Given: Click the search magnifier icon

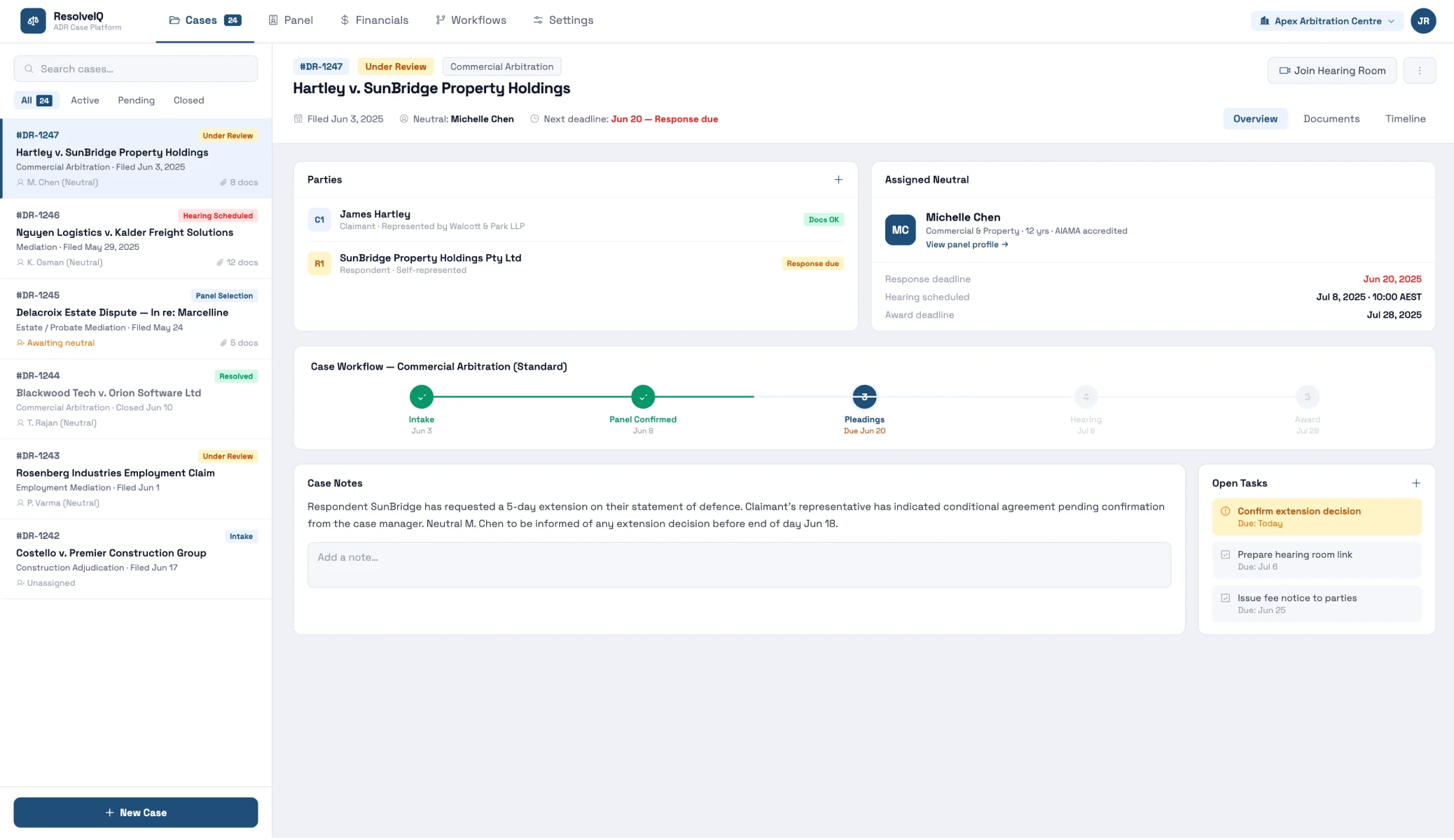Looking at the screenshot, I should (x=29, y=69).
